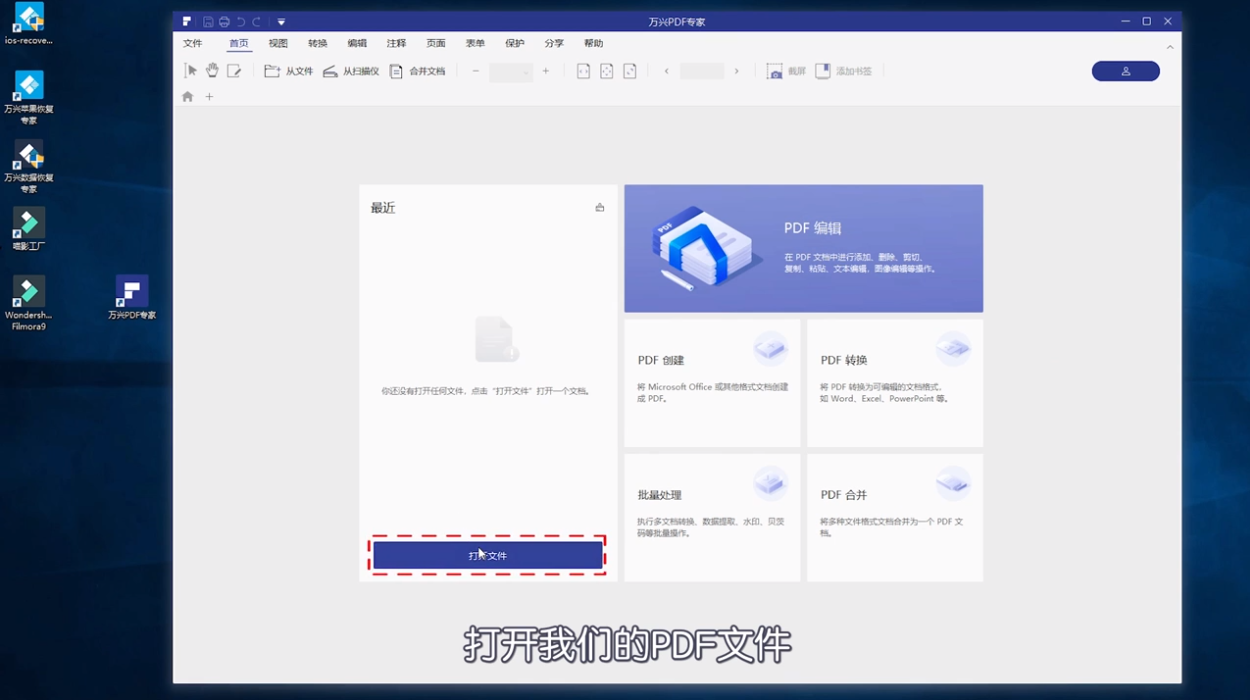This screenshot has width=1250, height=700.
Task: Click the ios-recovery desktop shortcut
Action: (28, 24)
